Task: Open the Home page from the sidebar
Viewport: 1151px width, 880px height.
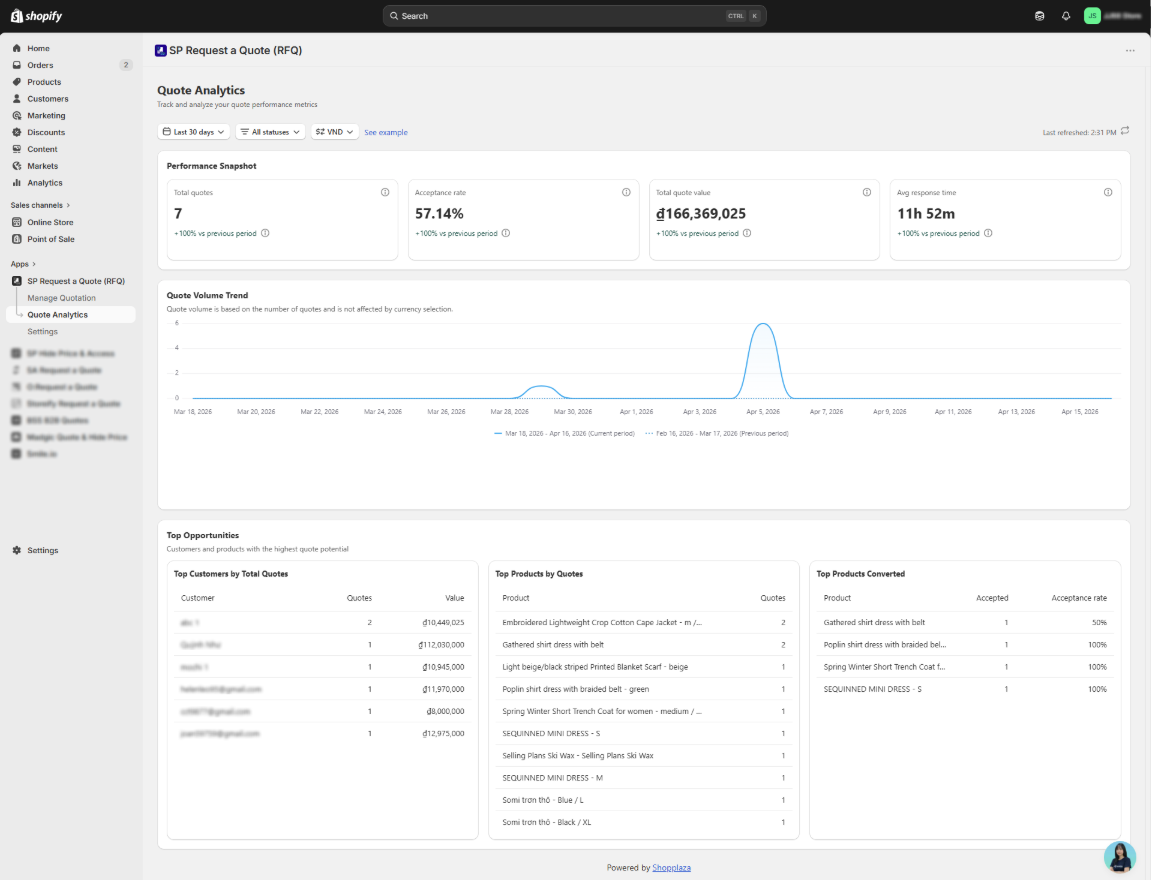Action: [x=38, y=47]
